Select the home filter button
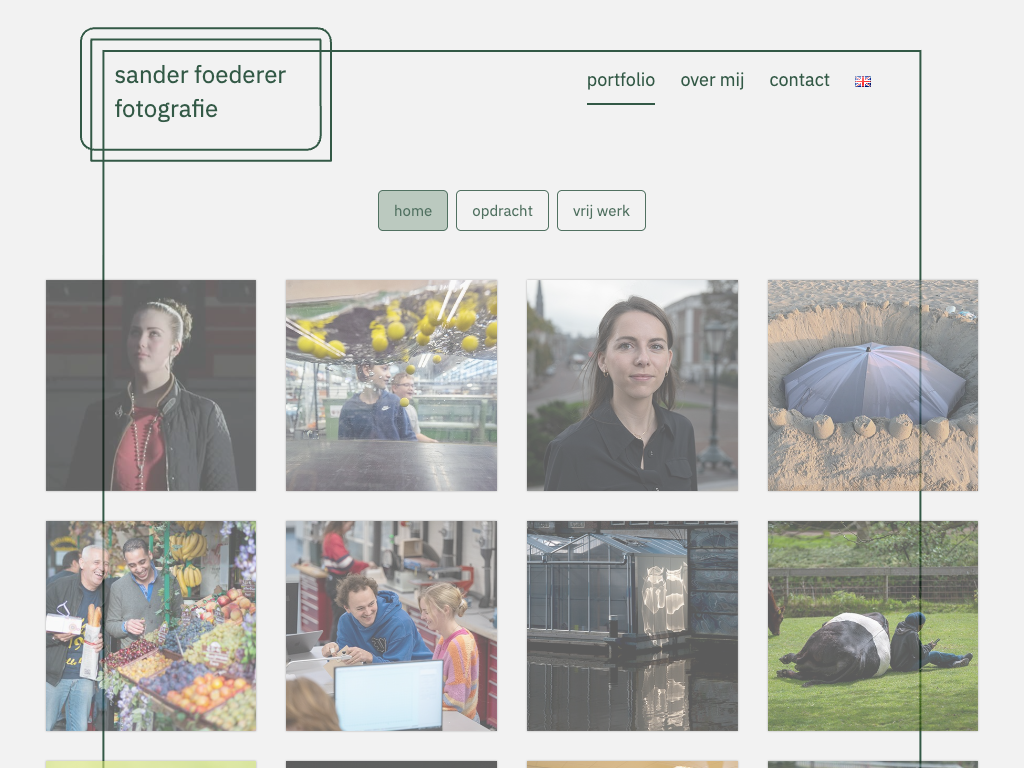 point(413,210)
